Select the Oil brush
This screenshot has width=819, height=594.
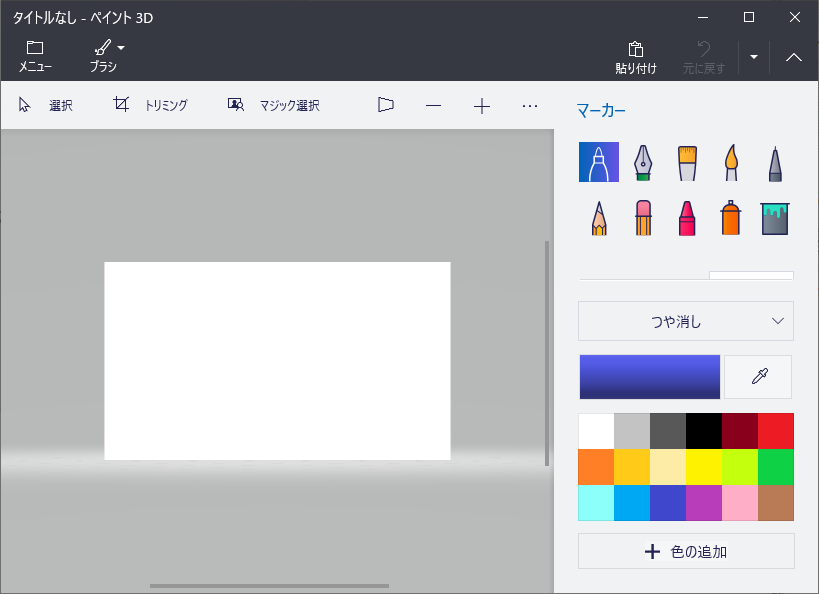click(x=687, y=162)
